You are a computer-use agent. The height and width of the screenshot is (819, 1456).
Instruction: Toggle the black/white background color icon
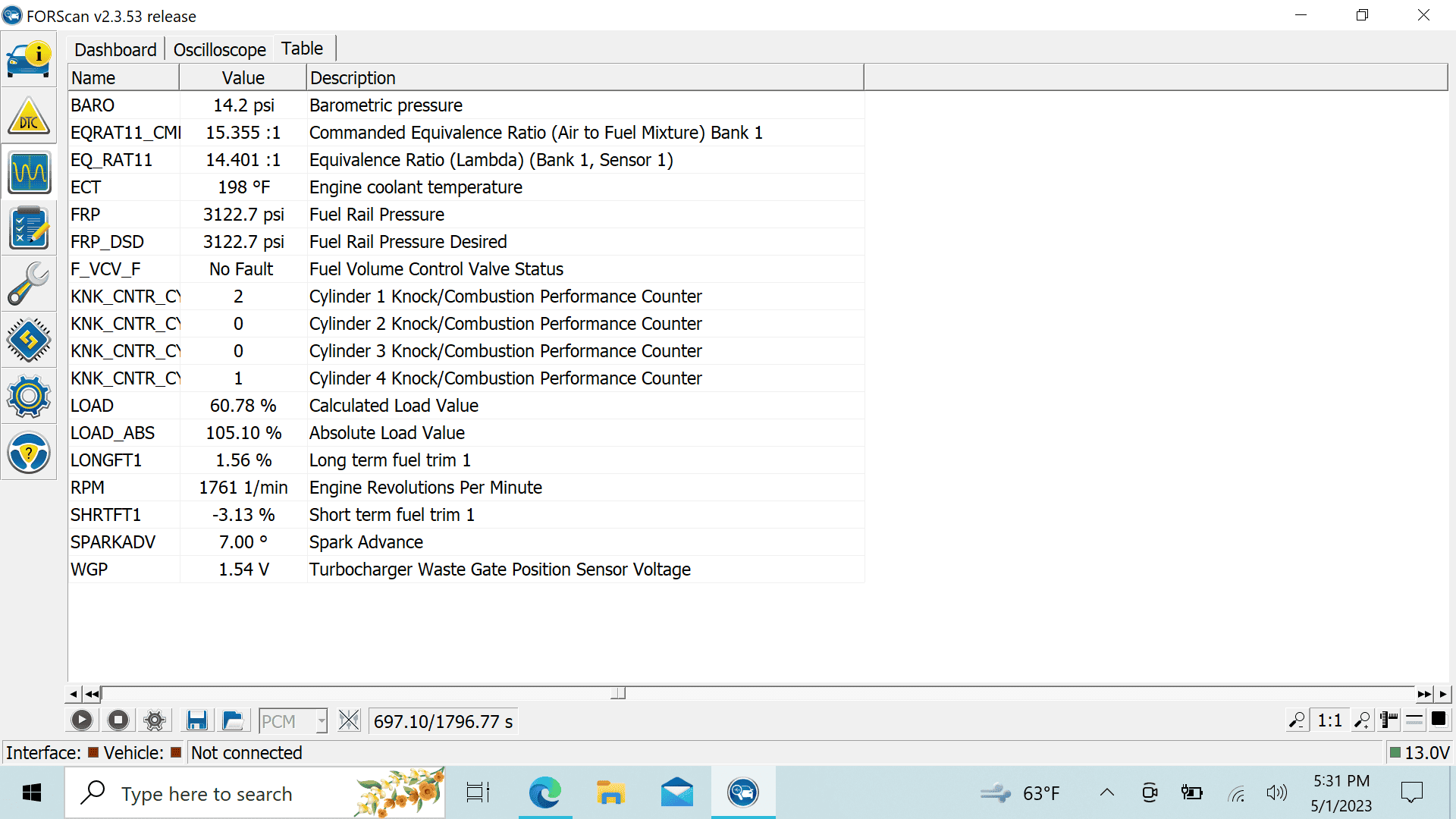pyautogui.click(x=1439, y=720)
